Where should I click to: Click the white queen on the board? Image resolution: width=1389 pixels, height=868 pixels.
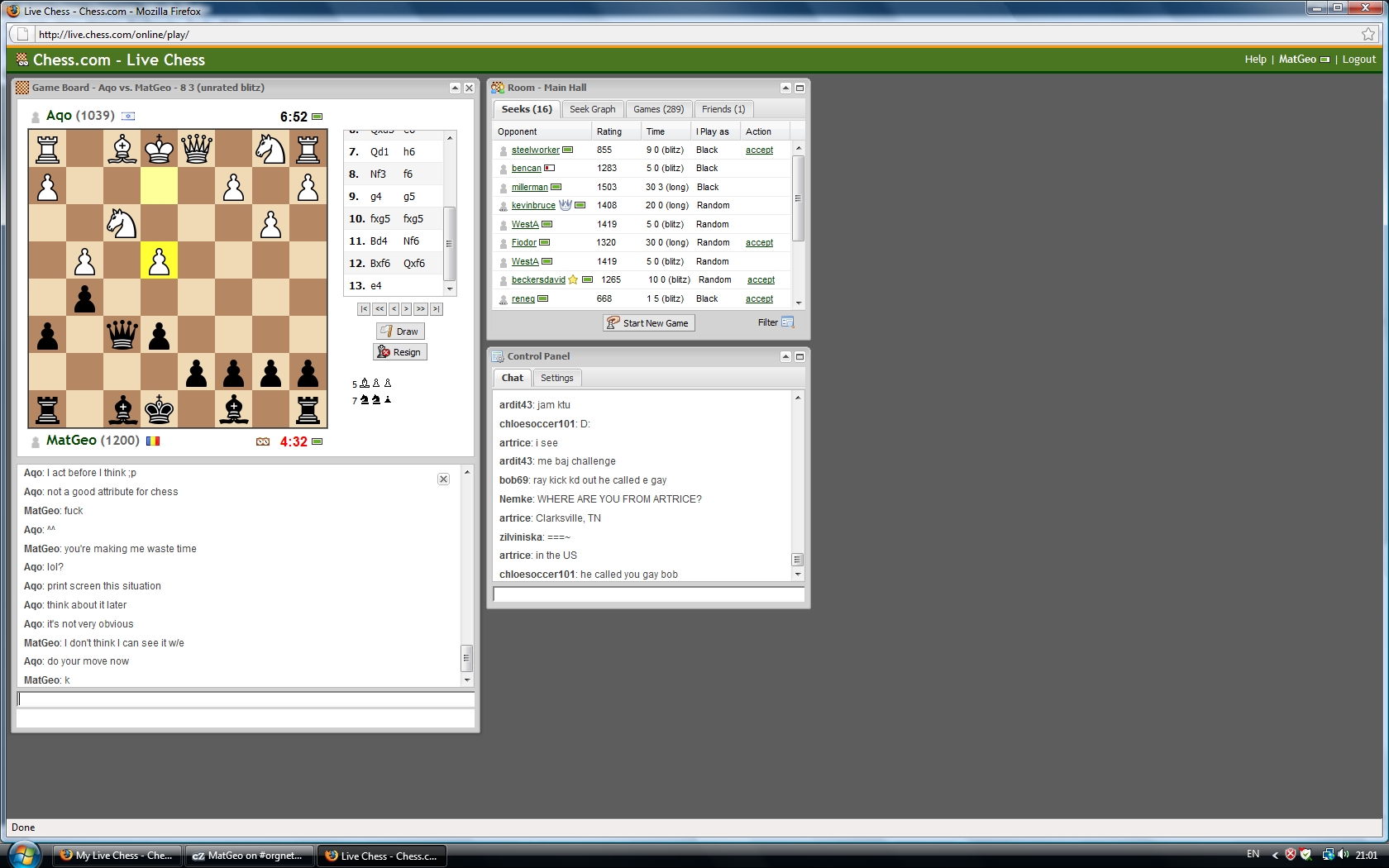click(x=196, y=149)
